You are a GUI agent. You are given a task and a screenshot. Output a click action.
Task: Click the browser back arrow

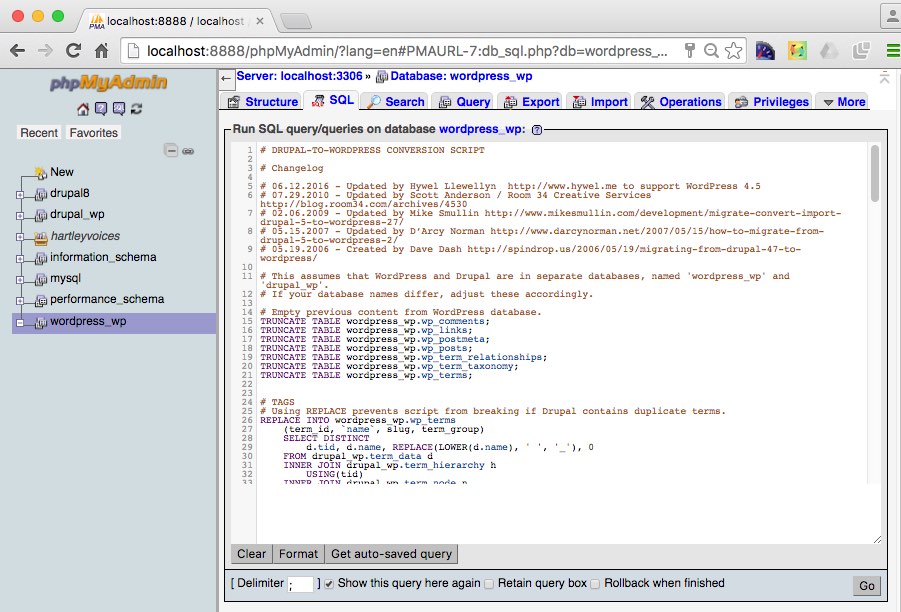pyautogui.click(x=18, y=51)
